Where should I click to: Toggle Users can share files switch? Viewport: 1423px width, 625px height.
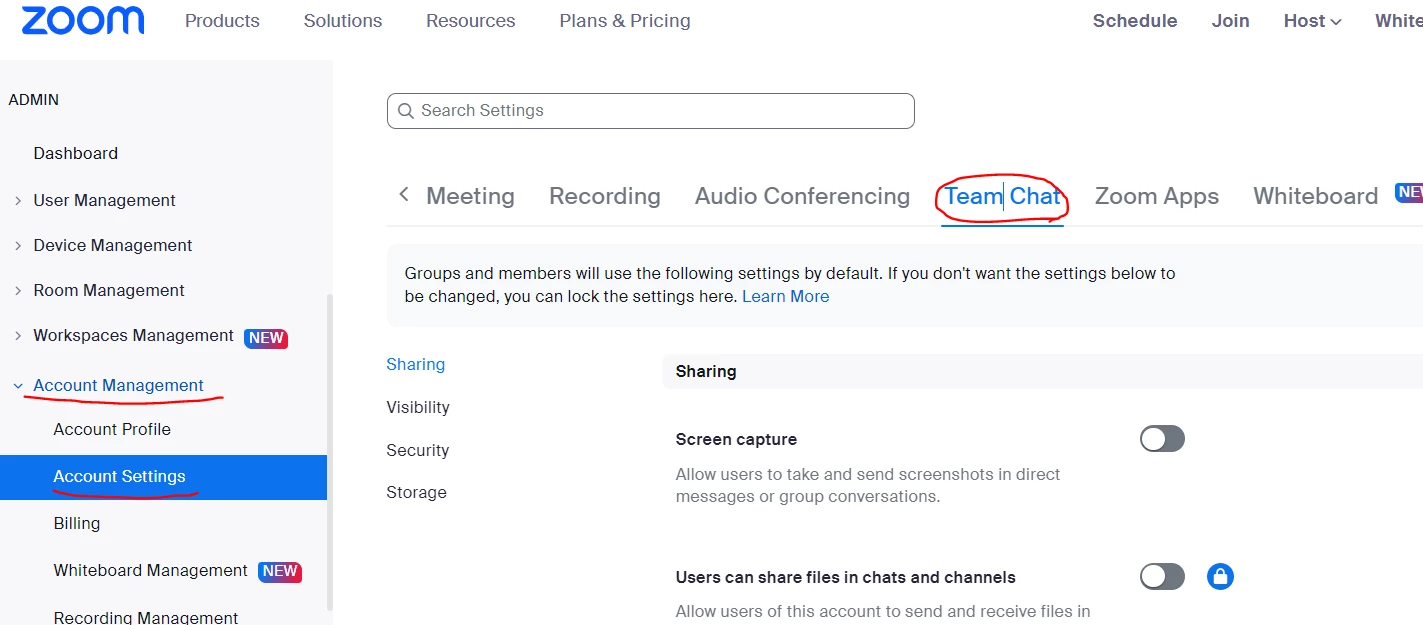point(1162,576)
